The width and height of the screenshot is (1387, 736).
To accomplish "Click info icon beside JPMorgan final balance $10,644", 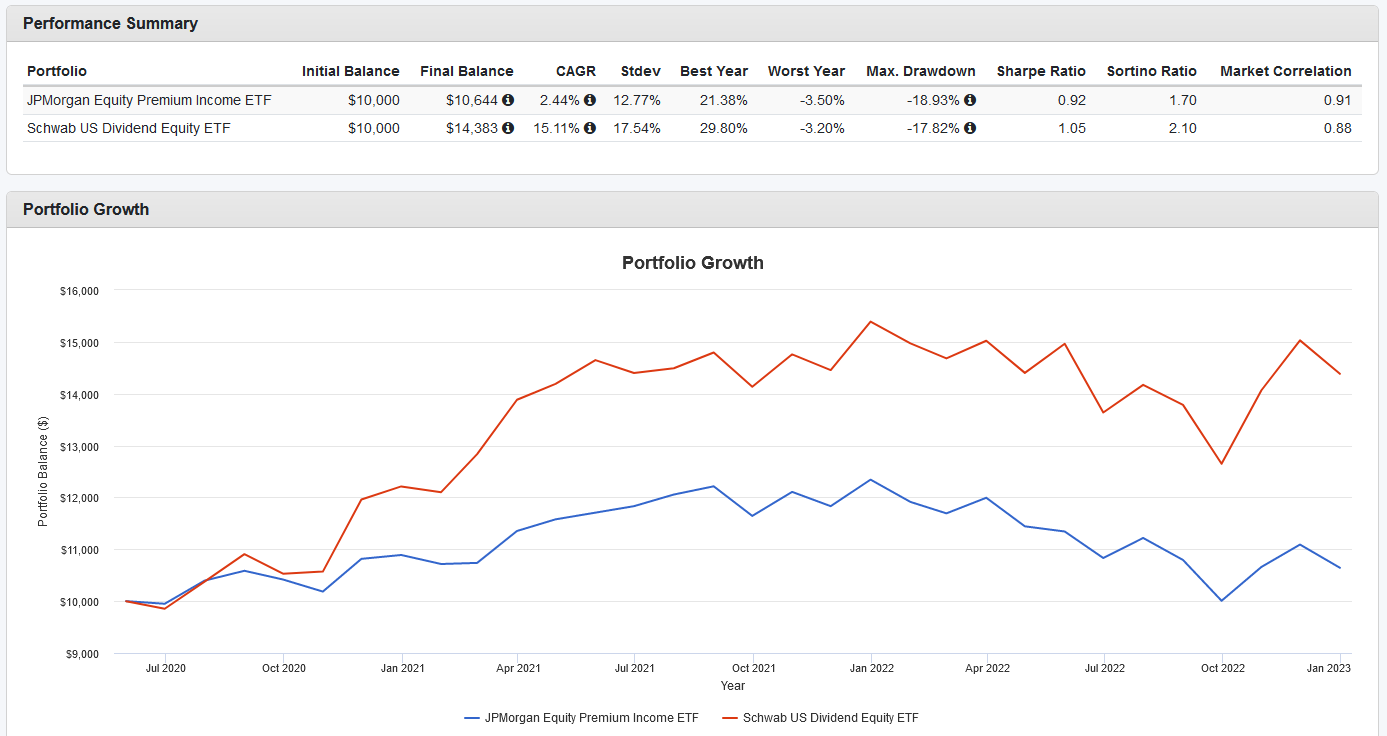I will (508, 100).
